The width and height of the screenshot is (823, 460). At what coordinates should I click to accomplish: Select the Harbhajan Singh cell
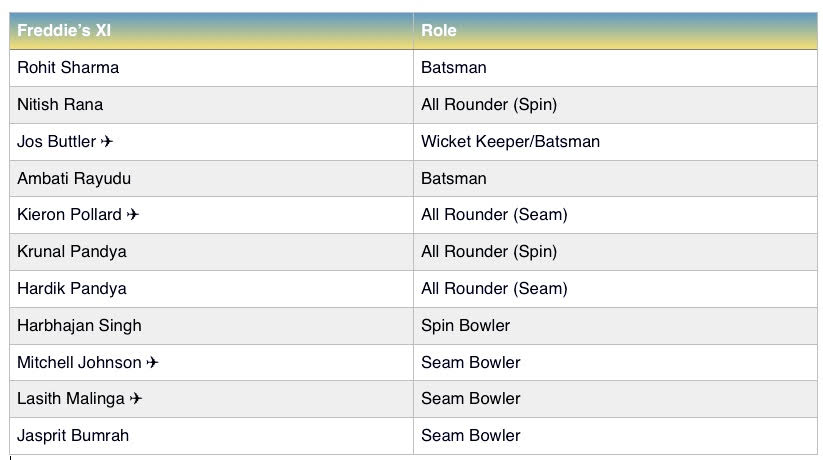212,326
